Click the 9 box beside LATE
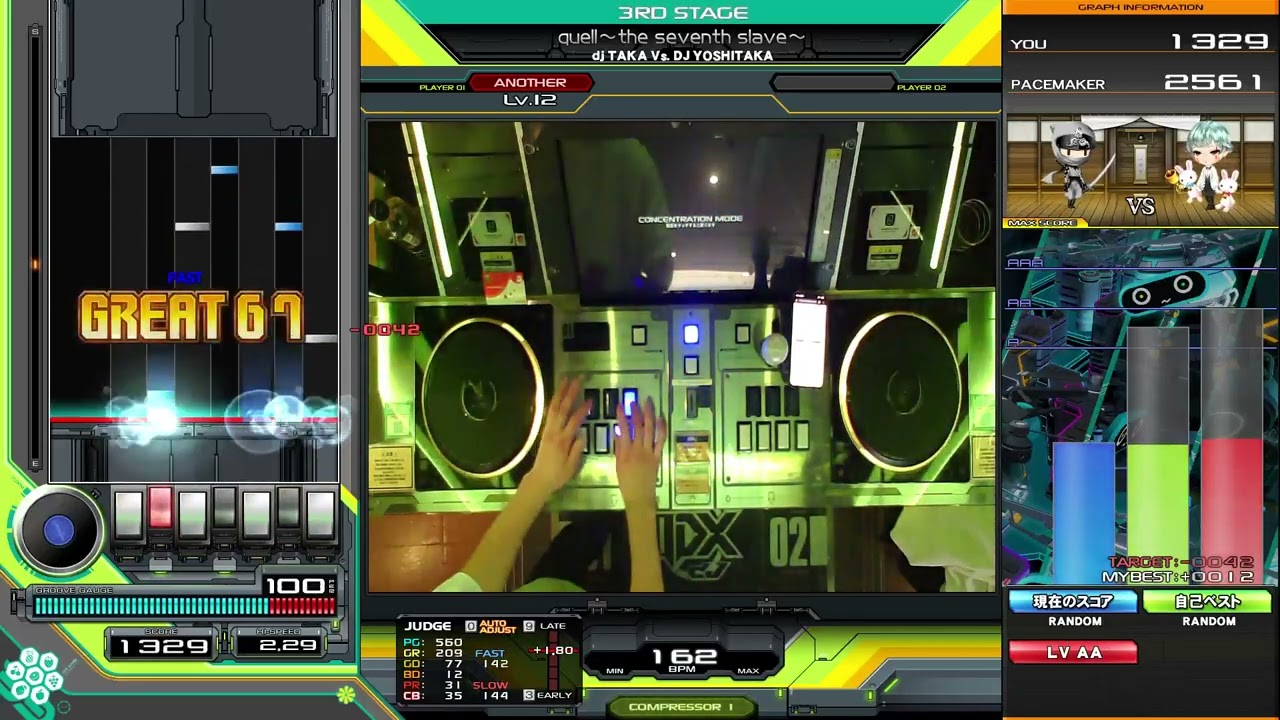 (x=528, y=626)
